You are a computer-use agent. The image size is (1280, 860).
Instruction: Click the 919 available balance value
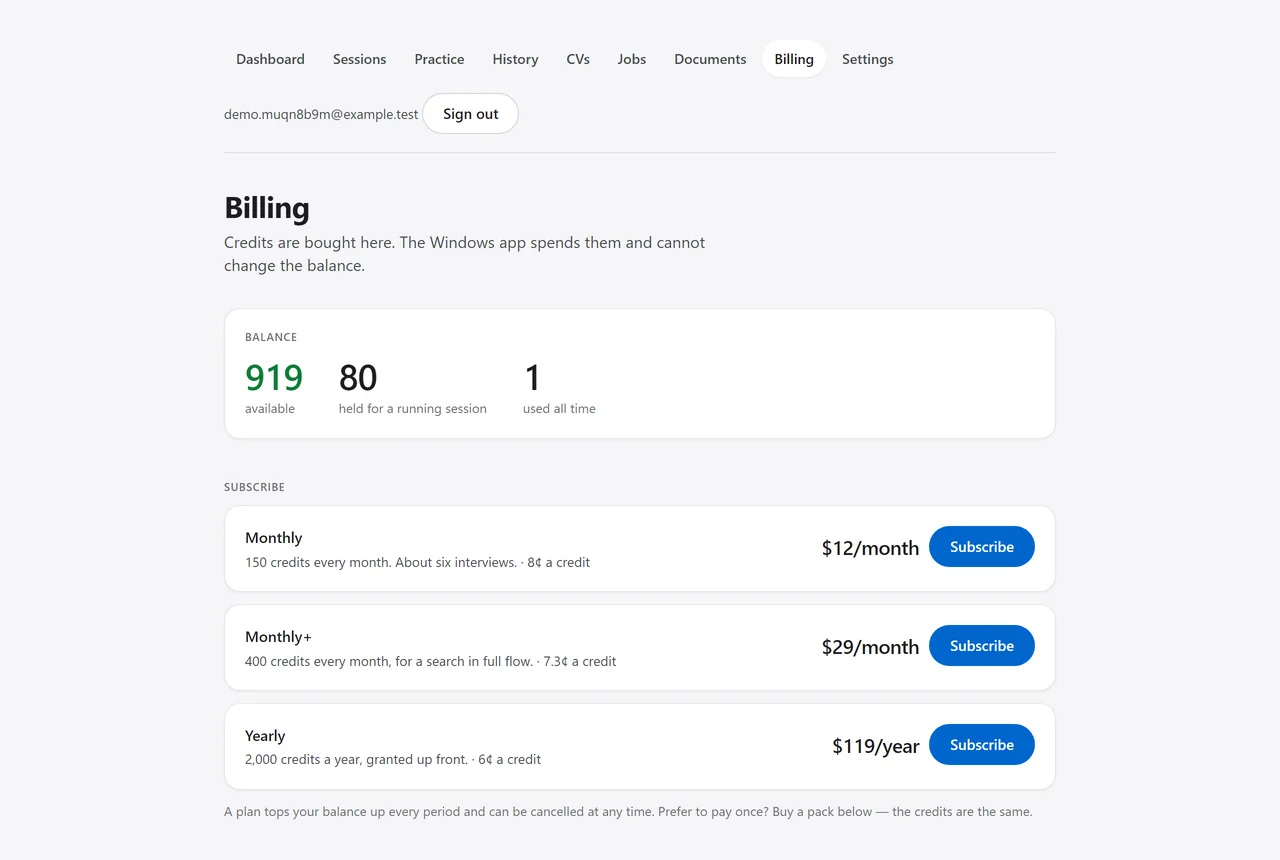pyautogui.click(x=274, y=378)
